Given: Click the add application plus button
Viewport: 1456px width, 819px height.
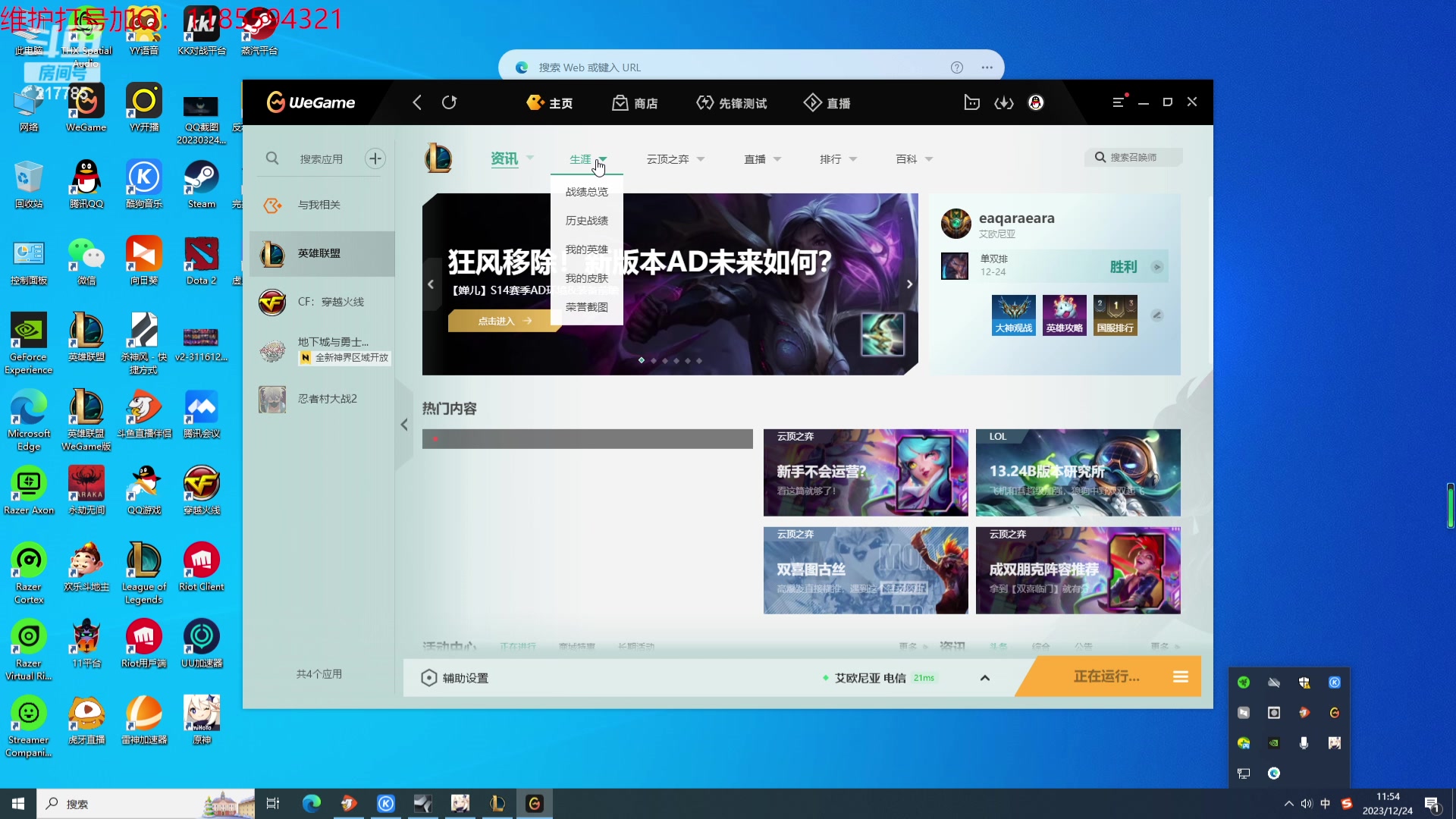Looking at the screenshot, I should point(375,158).
